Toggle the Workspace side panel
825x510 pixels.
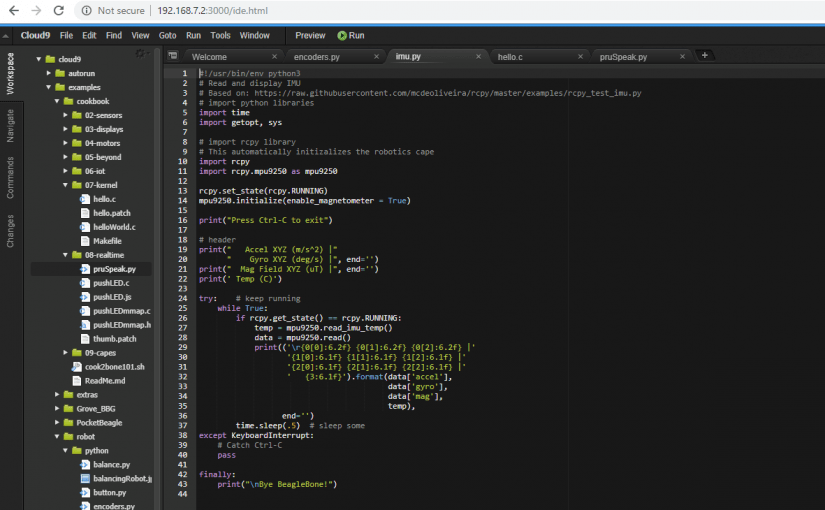[x=10, y=74]
